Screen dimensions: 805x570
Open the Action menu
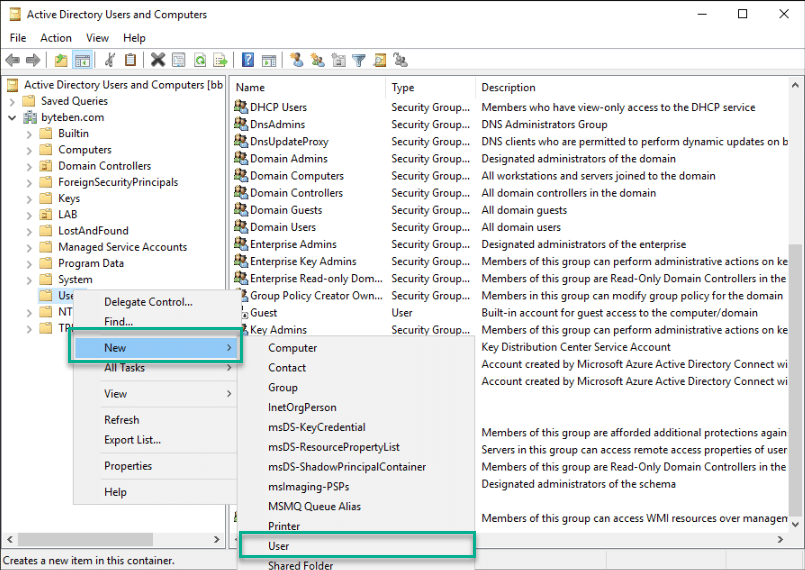tap(56, 38)
